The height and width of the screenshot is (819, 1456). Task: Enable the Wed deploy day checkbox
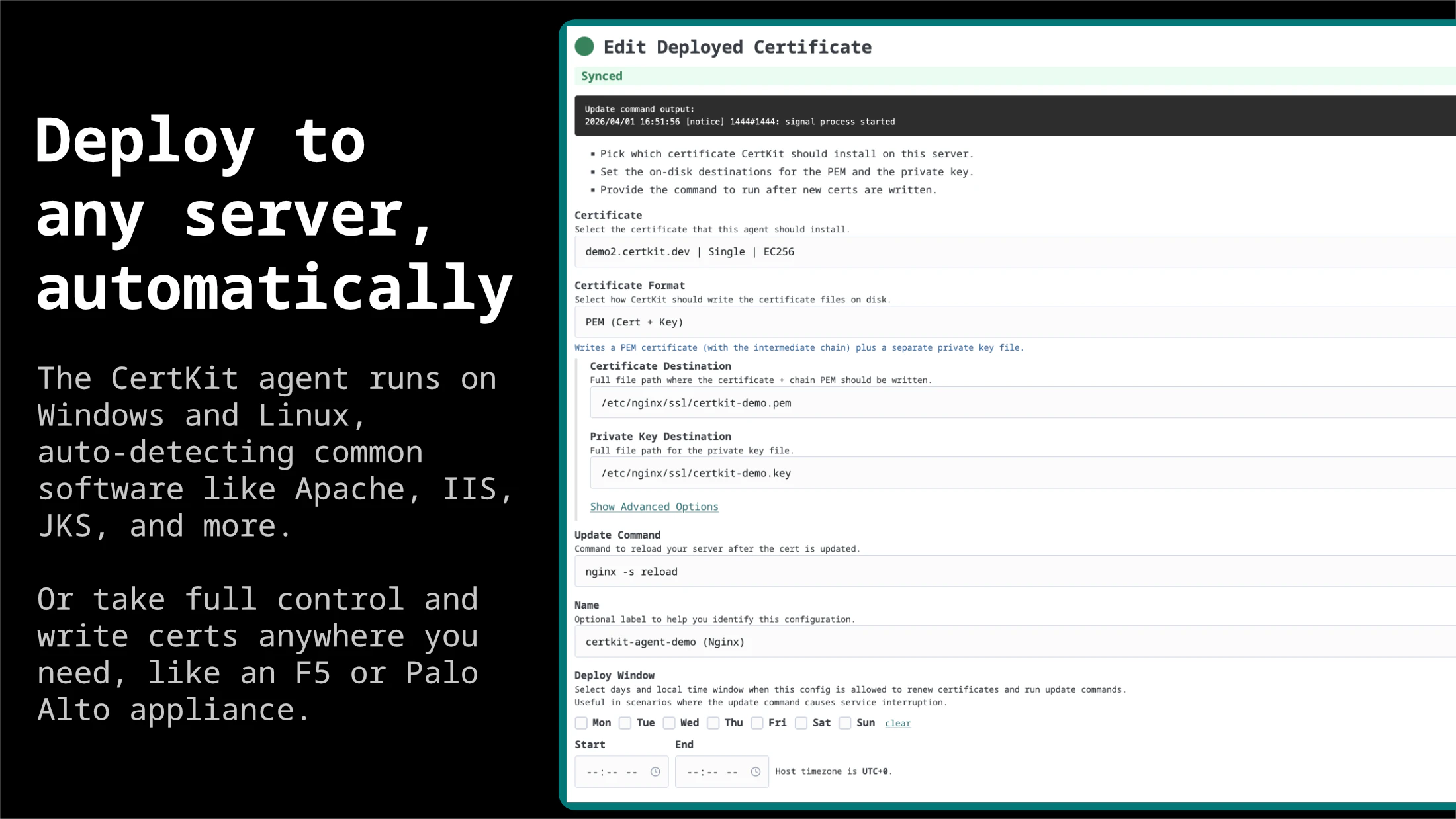click(669, 723)
